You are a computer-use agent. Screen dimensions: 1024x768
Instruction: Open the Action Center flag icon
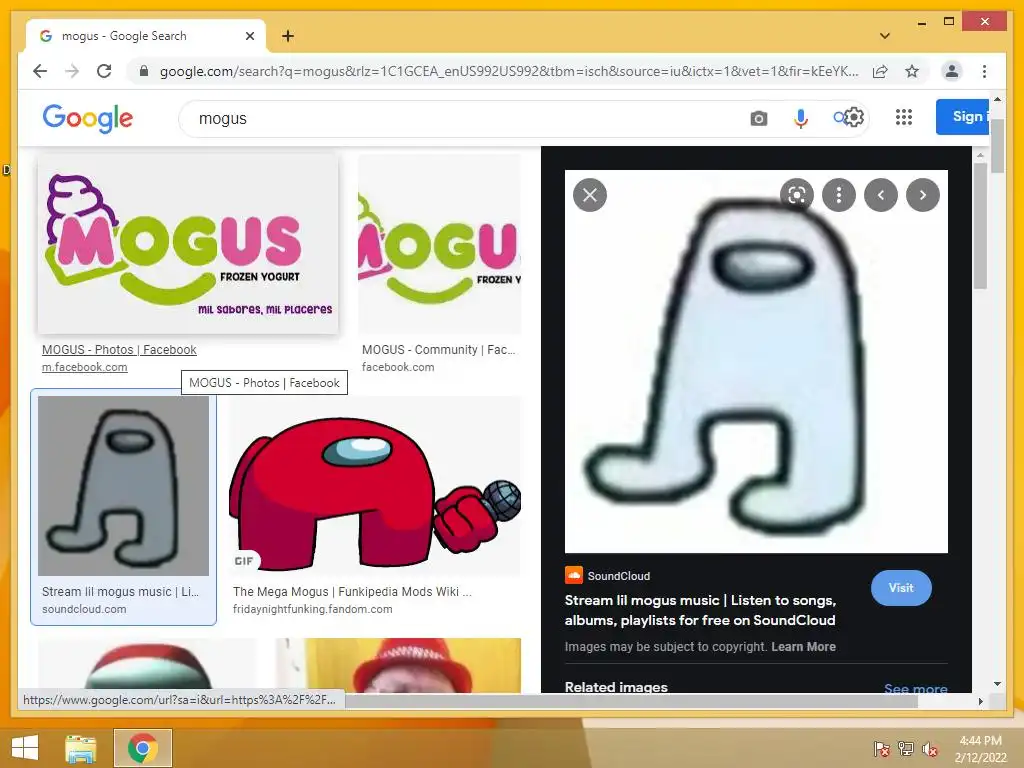coord(882,749)
